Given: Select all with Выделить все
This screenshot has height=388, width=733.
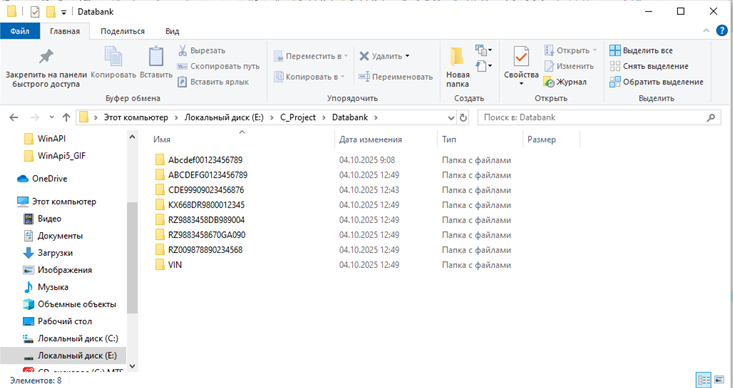Looking at the screenshot, I should (641, 50).
